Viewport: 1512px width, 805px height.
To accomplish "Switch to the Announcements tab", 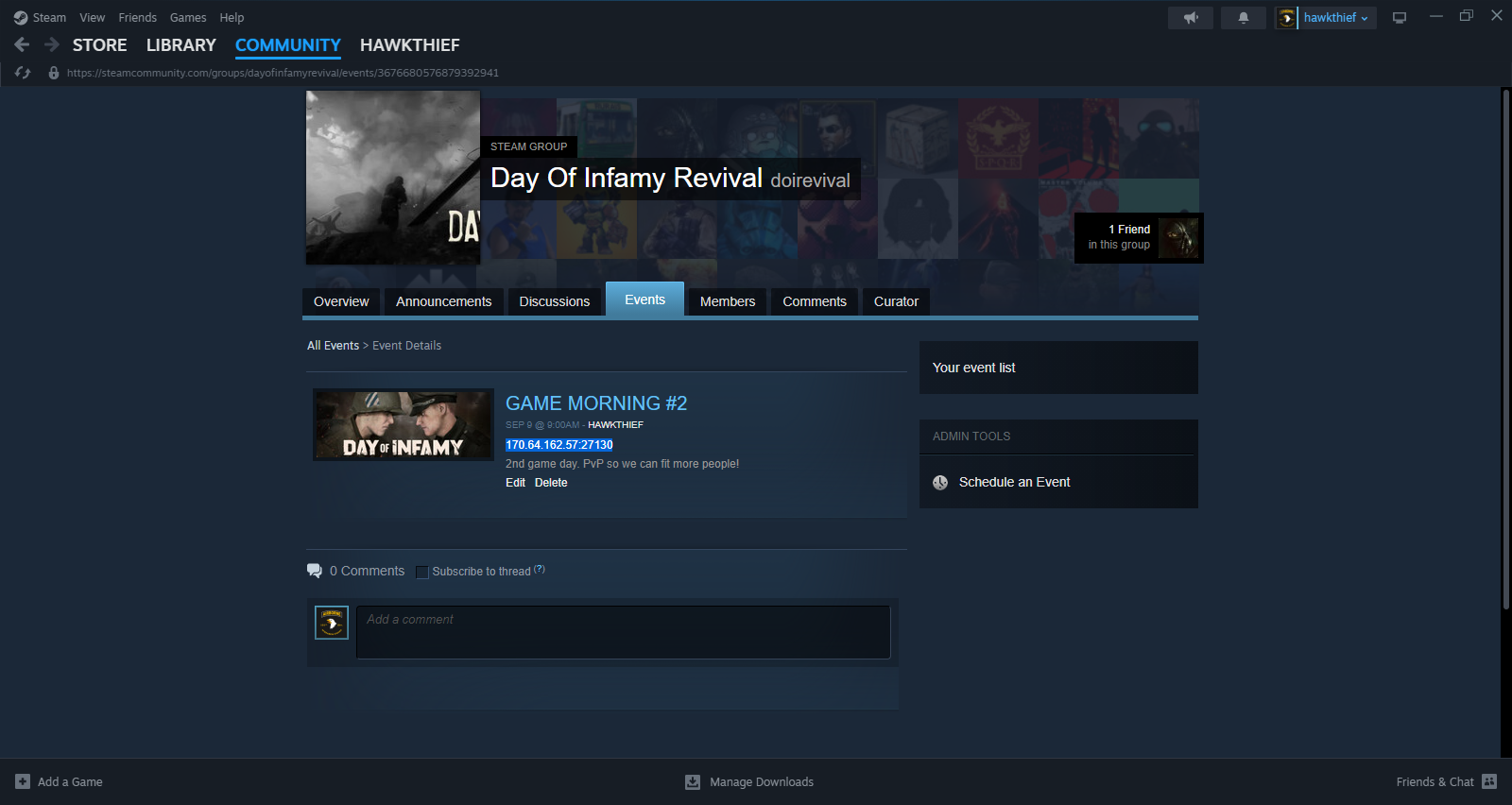I will coord(444,301).
